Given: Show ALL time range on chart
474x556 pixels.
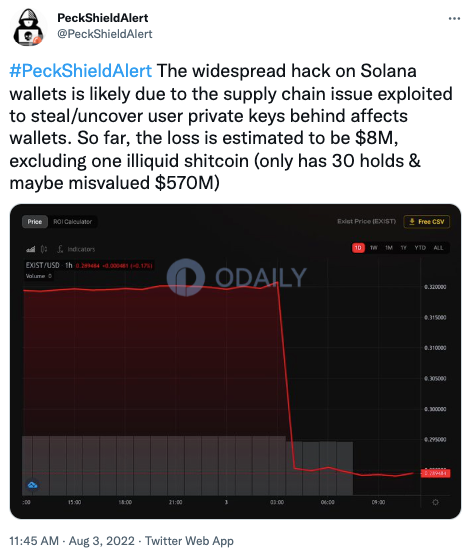Looking at the screenshot, I should pyautogui.click(x=438, y=248).
